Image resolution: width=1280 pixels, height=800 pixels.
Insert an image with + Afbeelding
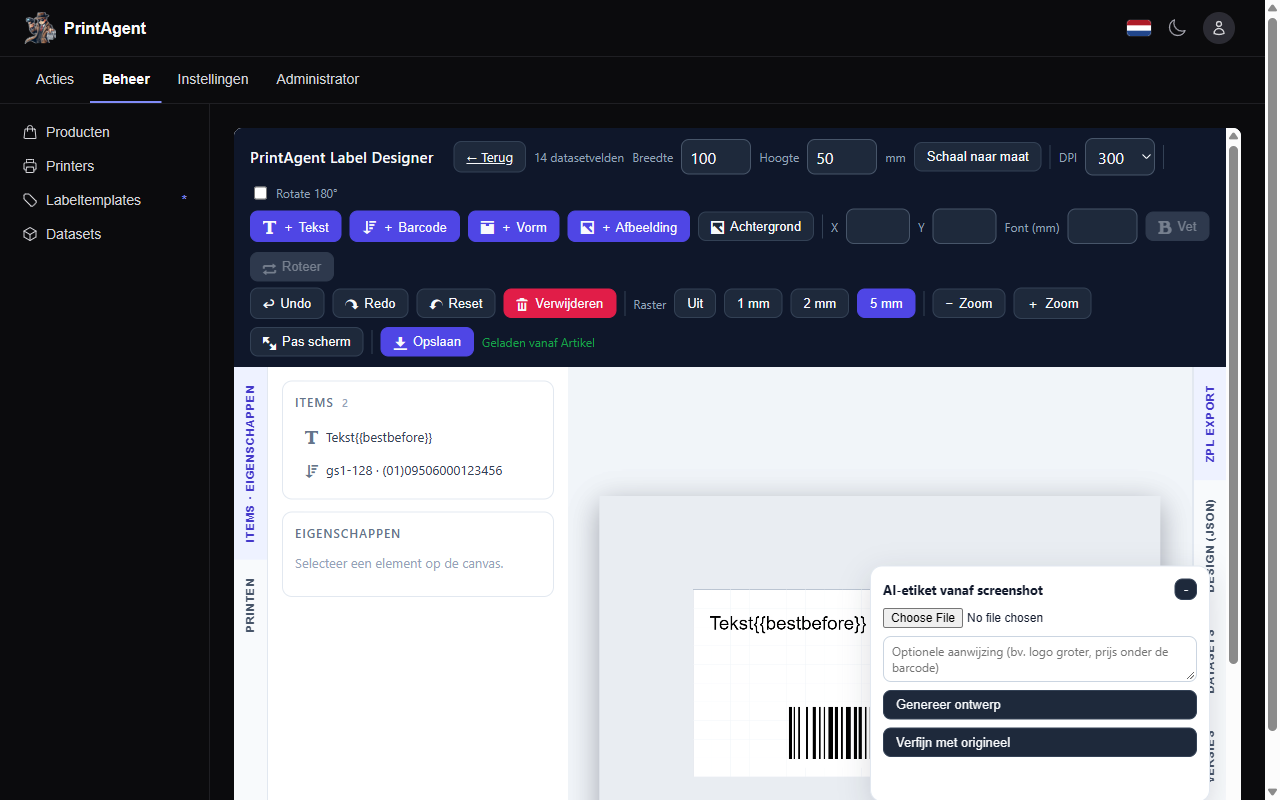[x=629, y=227]
